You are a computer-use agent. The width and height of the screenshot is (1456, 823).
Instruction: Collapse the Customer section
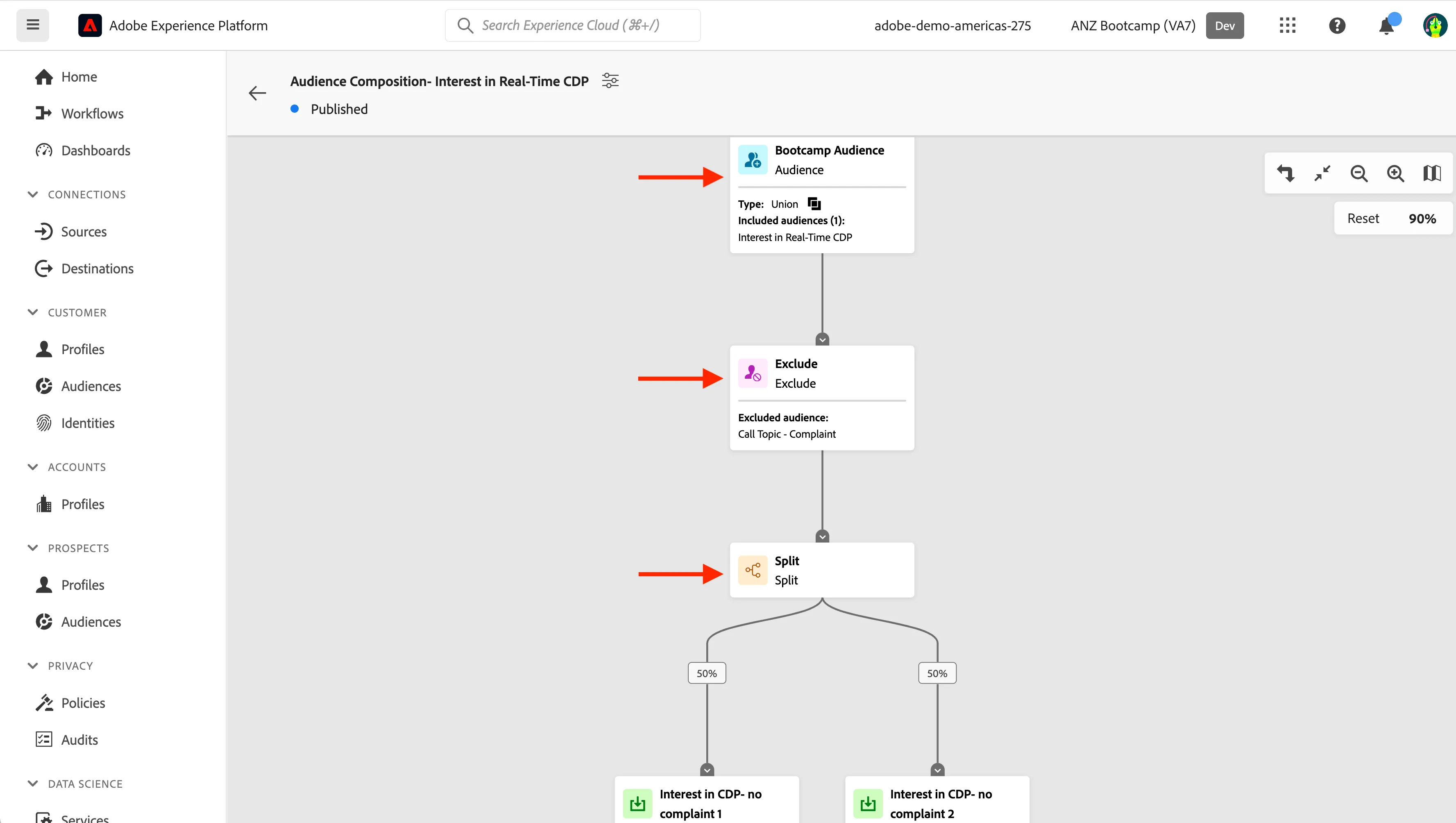pyautogui.click(x=33, y=312)
